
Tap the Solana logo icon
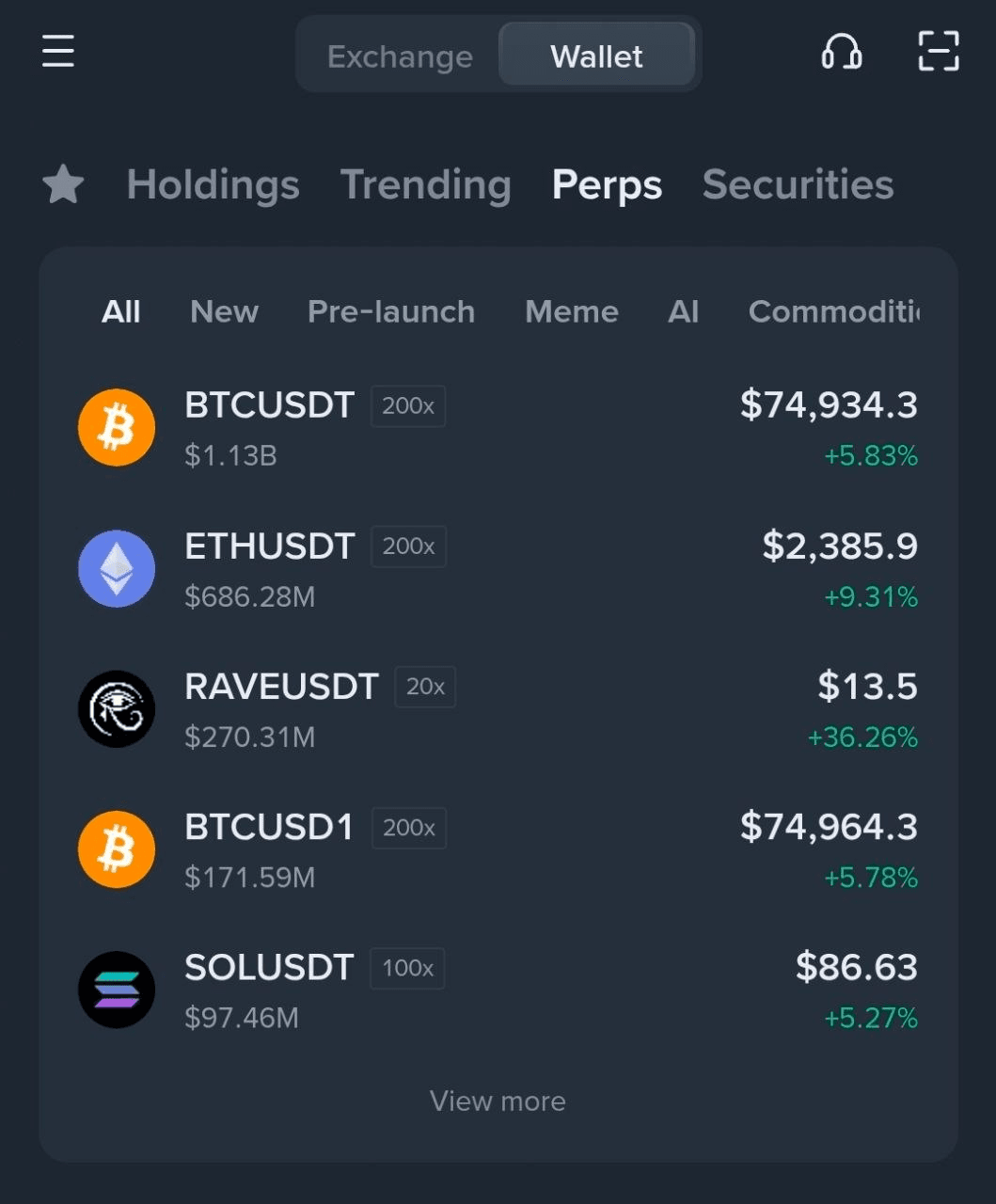pos(117,990)
